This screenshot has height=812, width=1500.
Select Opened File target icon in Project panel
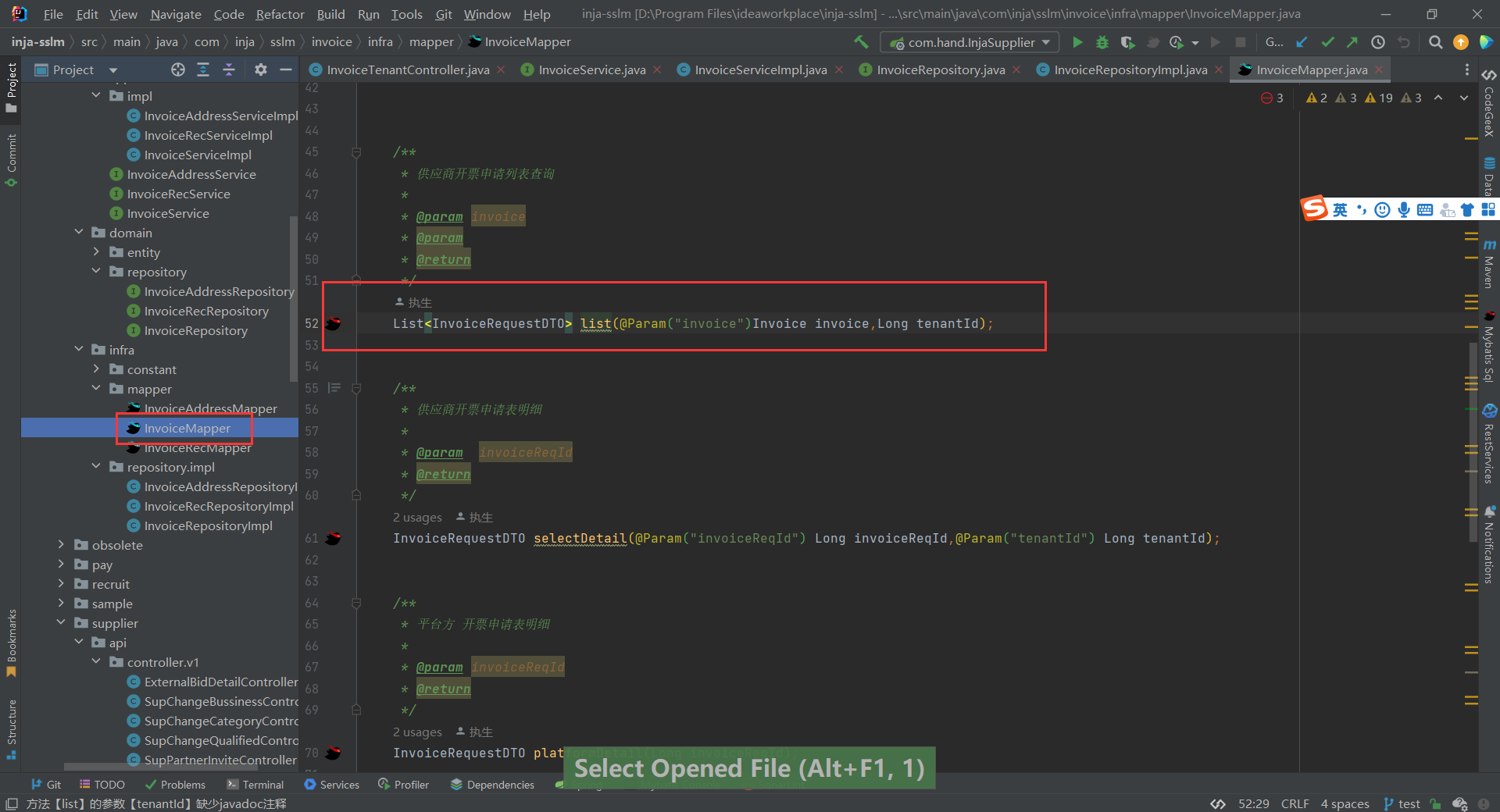[x=178, y=69]
